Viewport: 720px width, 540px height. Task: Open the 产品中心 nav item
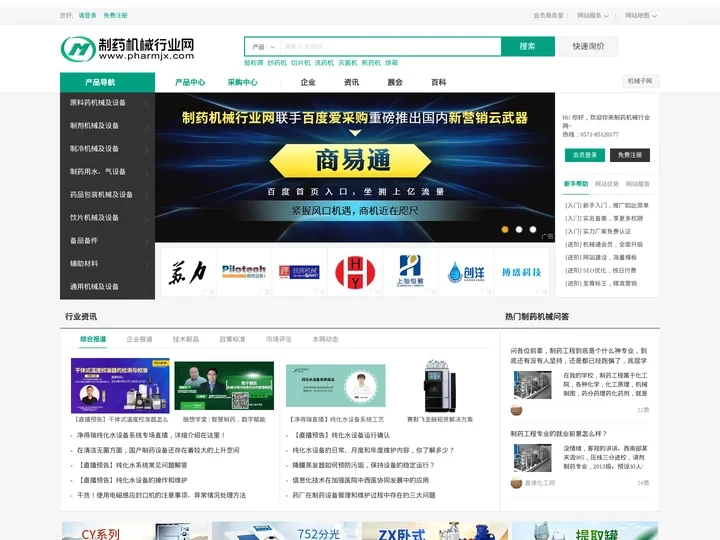click(190, 83)
